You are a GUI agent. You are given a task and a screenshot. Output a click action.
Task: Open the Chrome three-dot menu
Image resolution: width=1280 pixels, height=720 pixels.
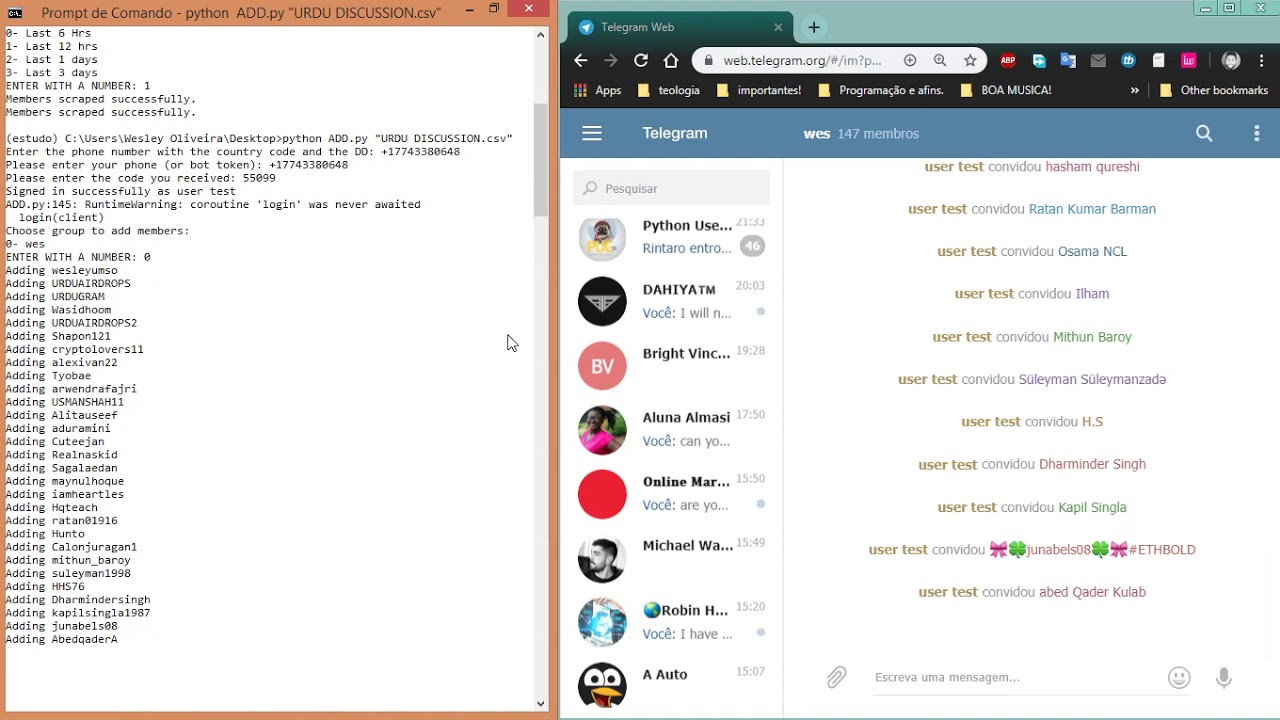click(1260, 60)
